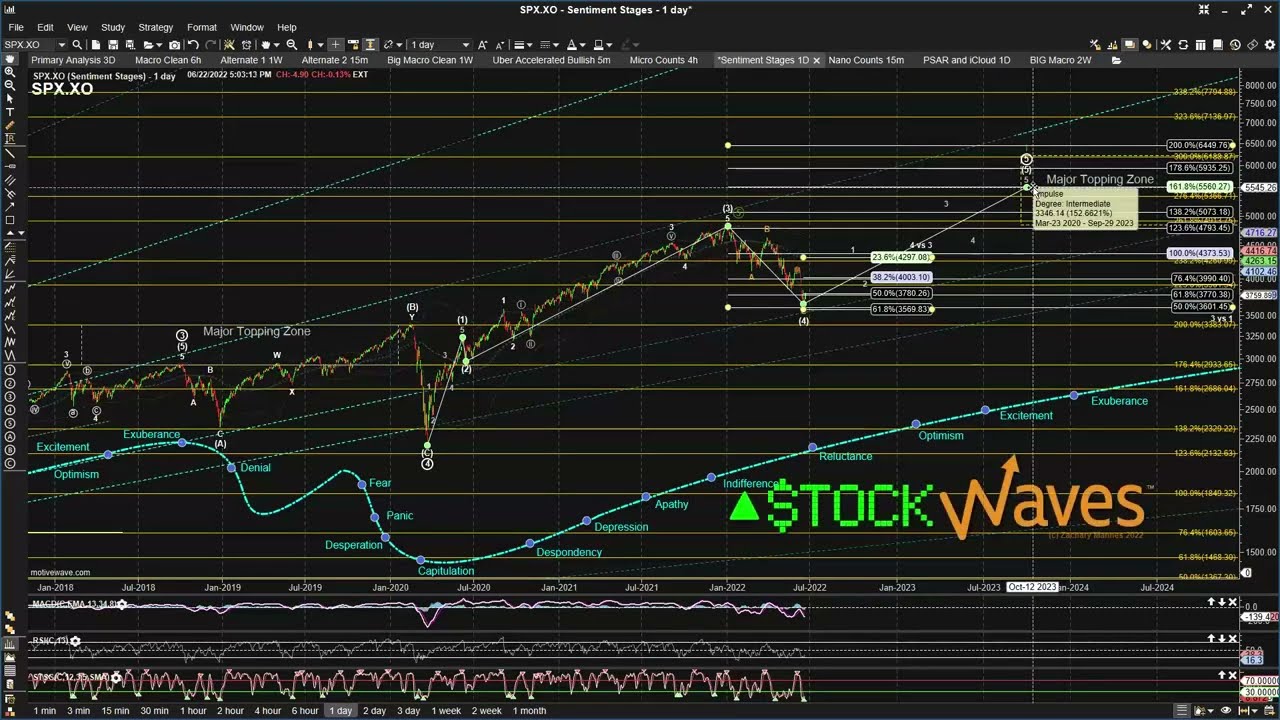Screen dimensions: 1280x720
Task: Select the 3 day timeframe button
Action: pyautogui.click(x=408, y=710)
